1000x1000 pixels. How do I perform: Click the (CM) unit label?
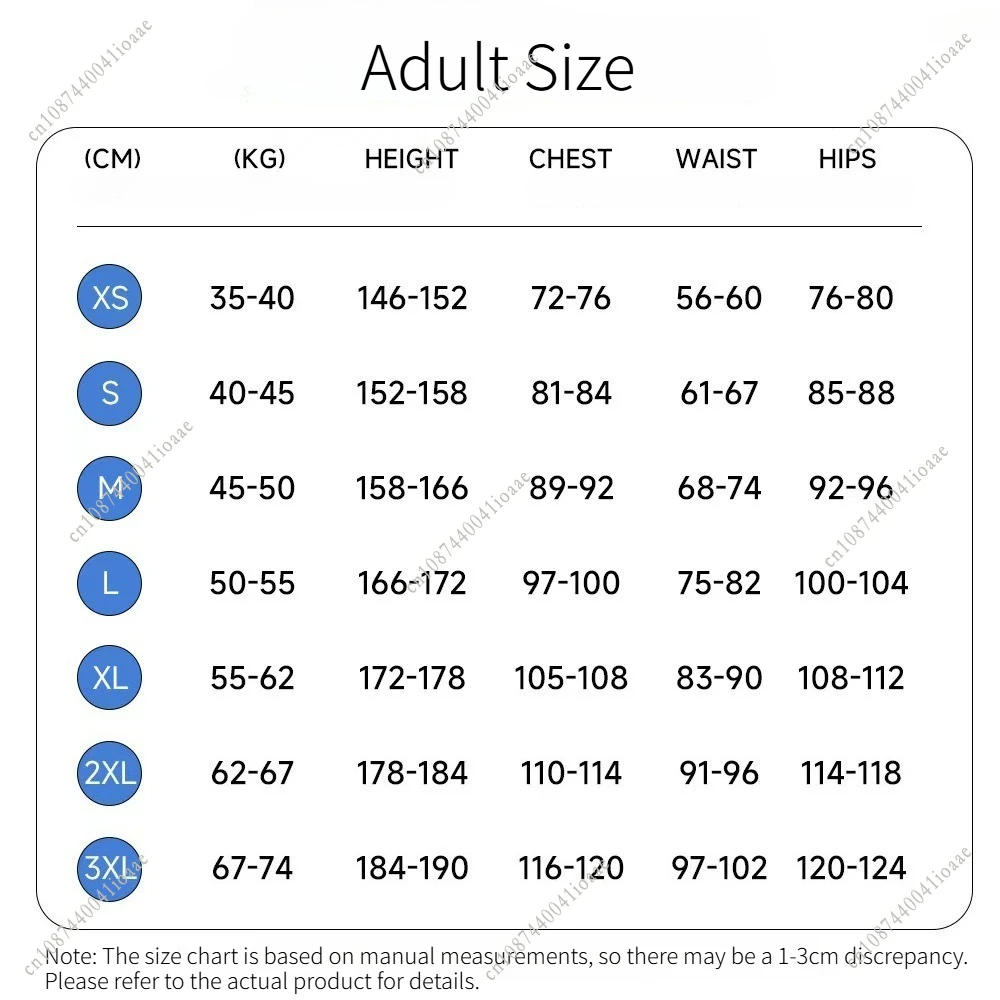(112, 159)
